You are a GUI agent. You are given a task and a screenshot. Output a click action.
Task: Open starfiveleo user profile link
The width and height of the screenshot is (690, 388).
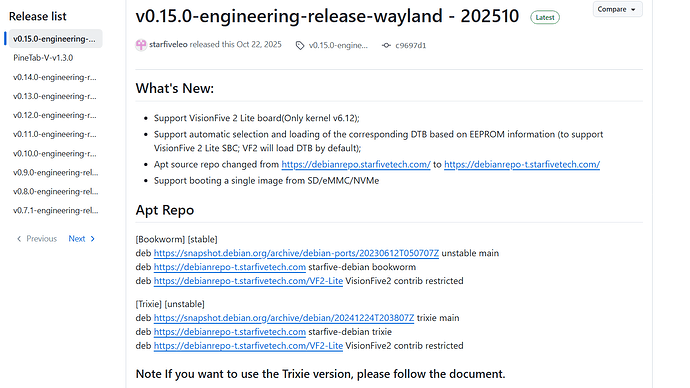(x=168, y=44)
